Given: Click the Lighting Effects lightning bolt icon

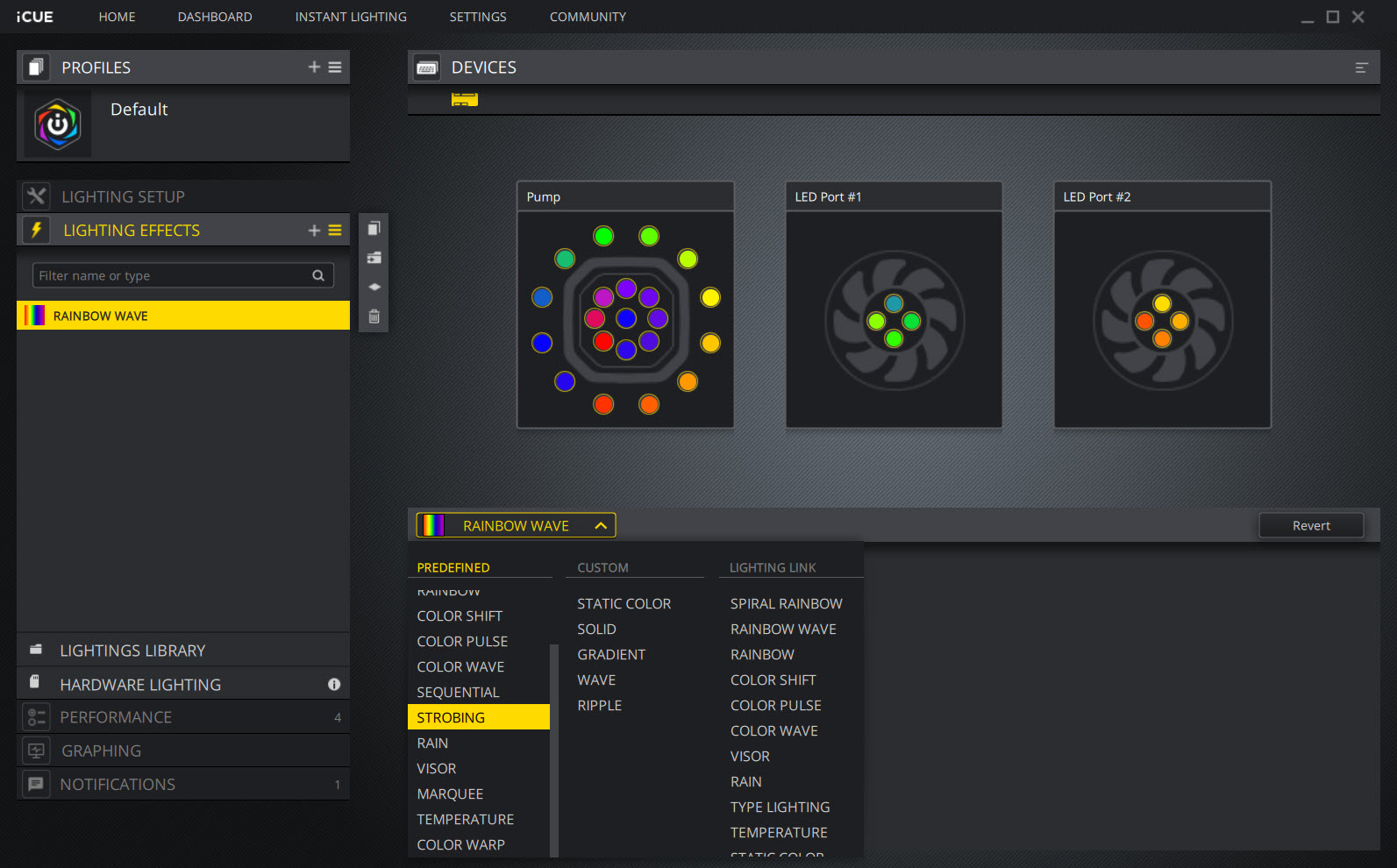Looking at the screenshot, I should pos(36,230).
